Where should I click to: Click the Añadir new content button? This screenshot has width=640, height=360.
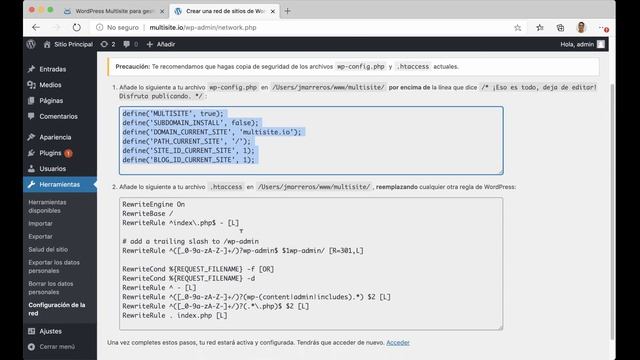tap(161, 44)
